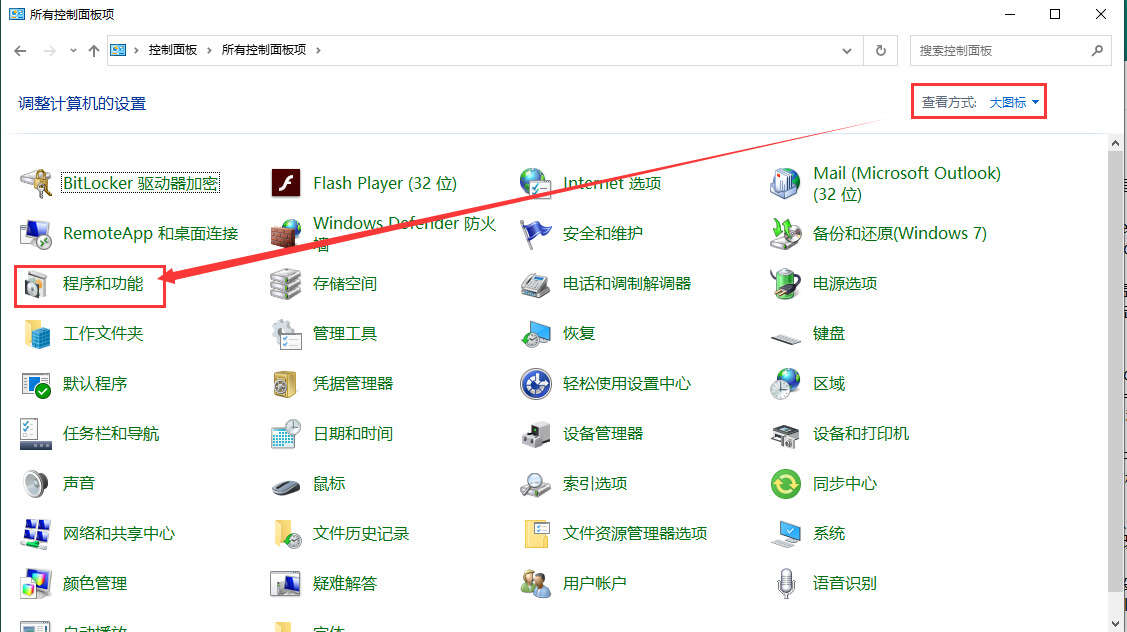Viewport: 1127px width, 632px height.
Task: Open the Internet 选项 globe icon
Action: pyautogui.click(x=535, y=183)
